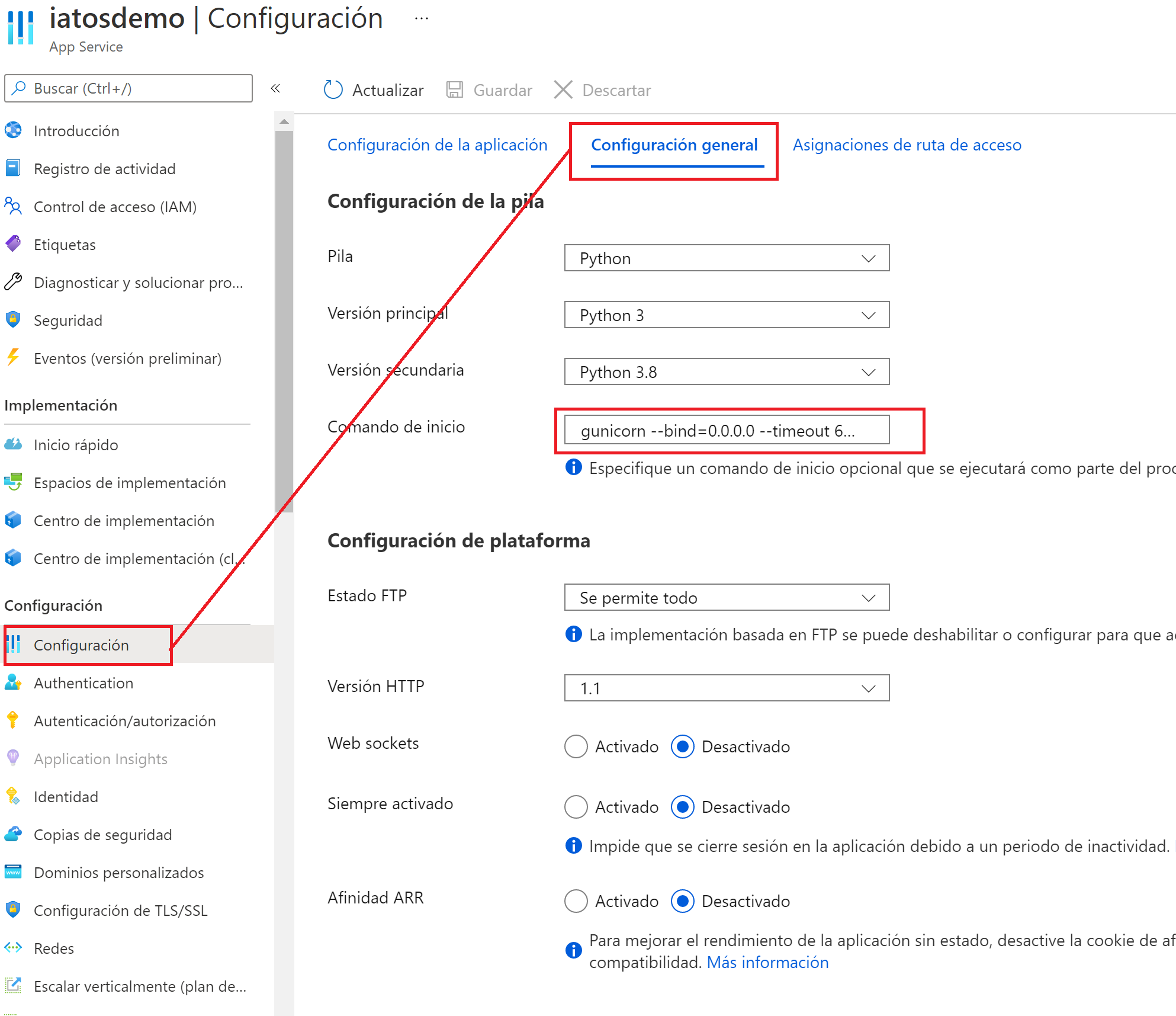Click the Descartar X icon
This screenshot has width=1176, height=1016.
[x=563, y=90]
